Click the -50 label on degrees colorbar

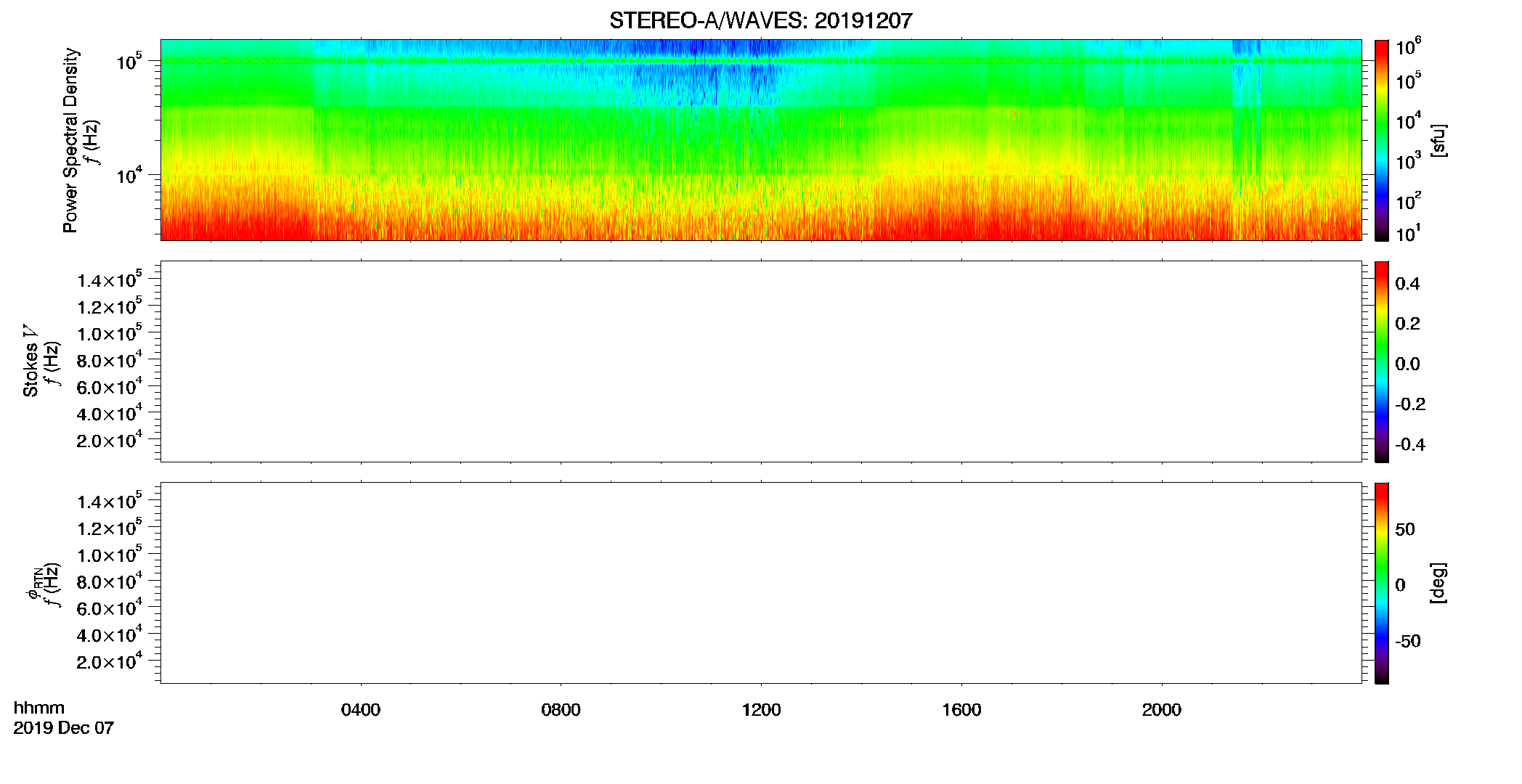click(1407, 642)
